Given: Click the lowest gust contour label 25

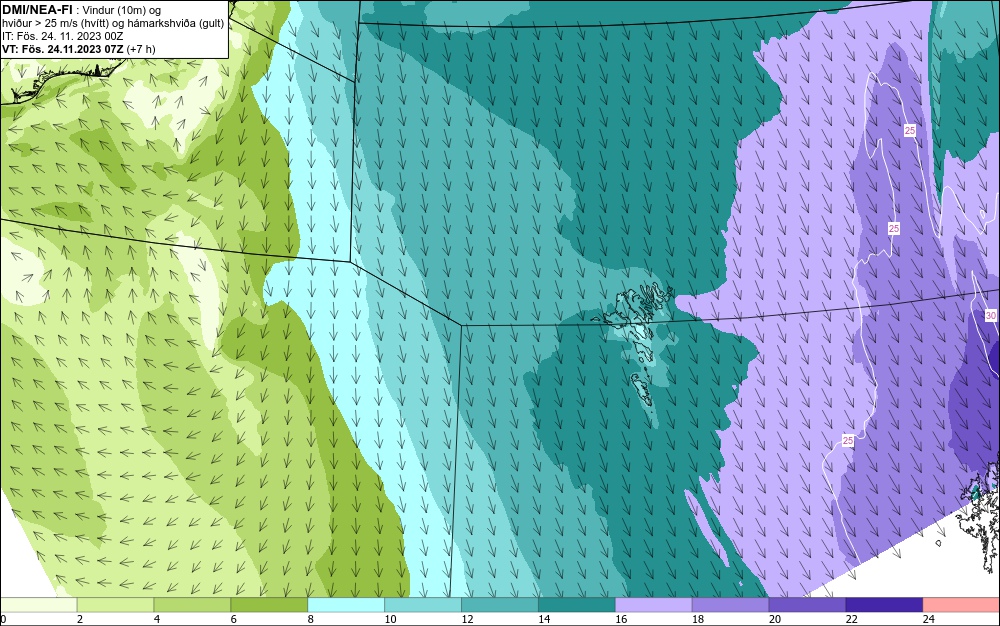Looking at the screenshot, I should [x=848, y=440].
